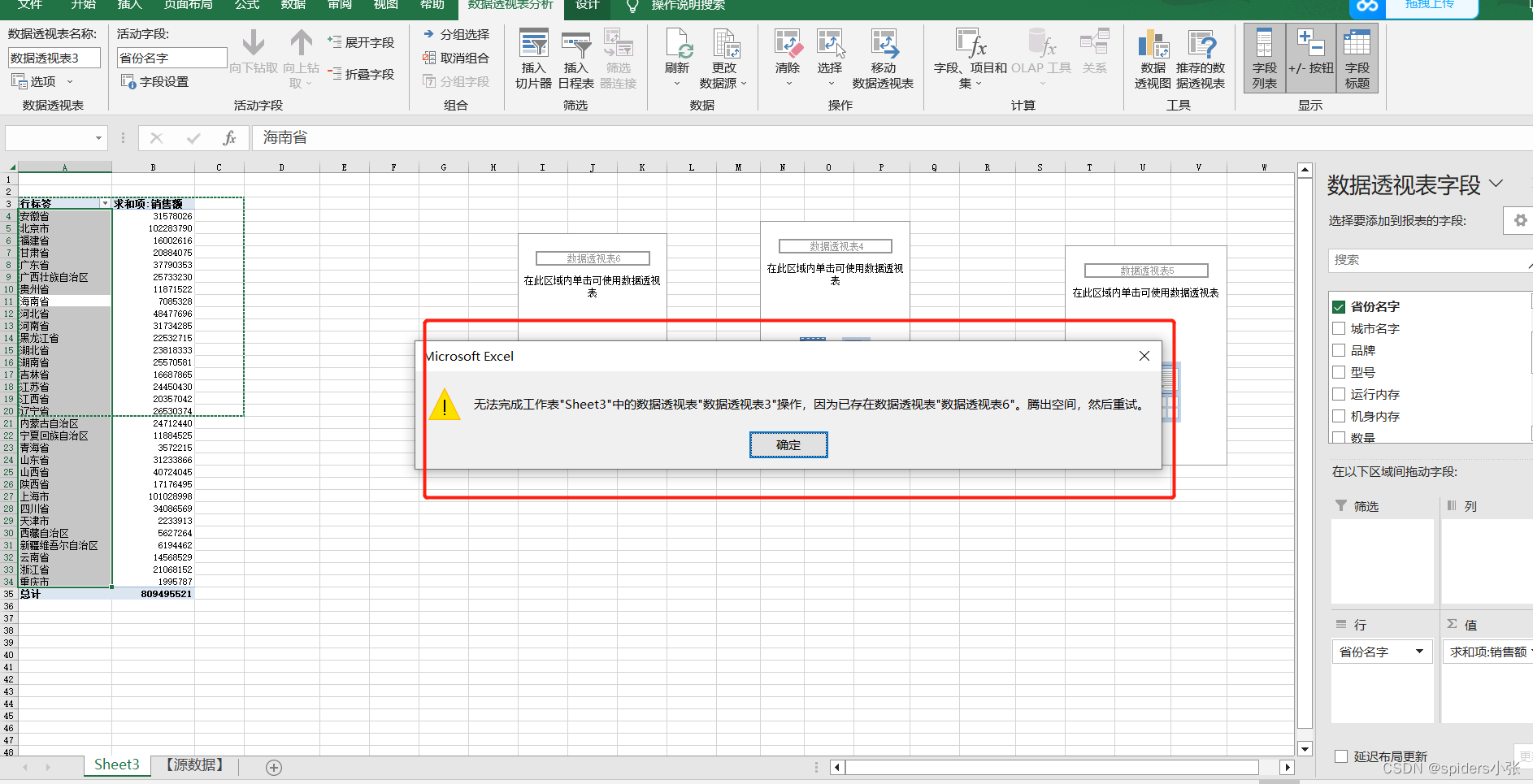Check 型号 field checkbox
The height and width of the screenshot is (784, 1533).
point(1339,372)
